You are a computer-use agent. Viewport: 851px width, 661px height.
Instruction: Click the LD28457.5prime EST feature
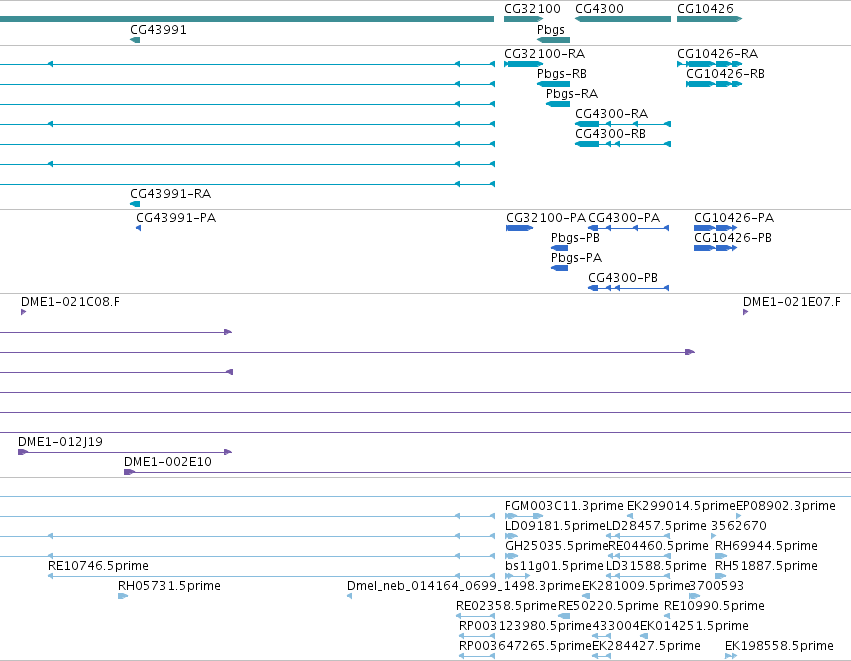(638, 536)
